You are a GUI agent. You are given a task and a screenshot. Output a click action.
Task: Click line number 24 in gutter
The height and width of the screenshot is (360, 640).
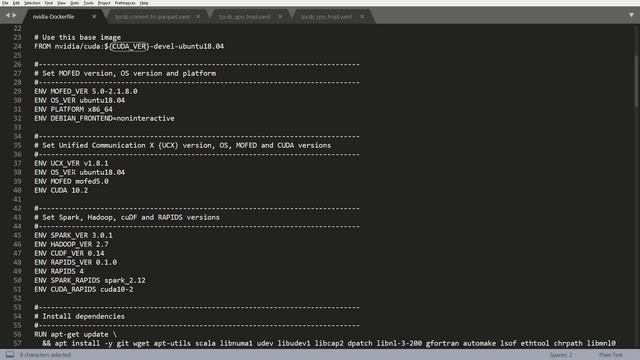pos(17,46)
